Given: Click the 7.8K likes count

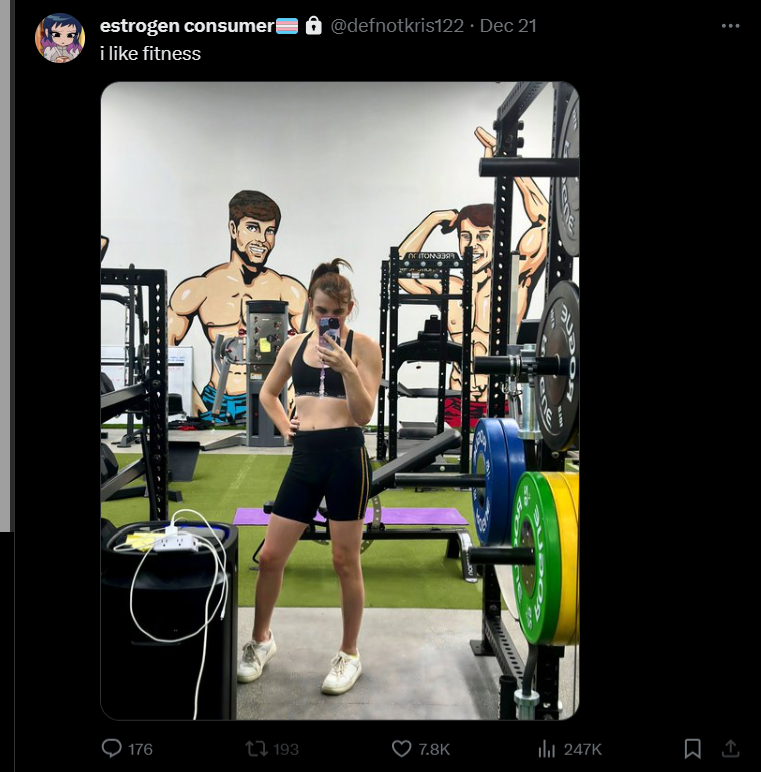Looking at the screenshot, I should 434,749.
